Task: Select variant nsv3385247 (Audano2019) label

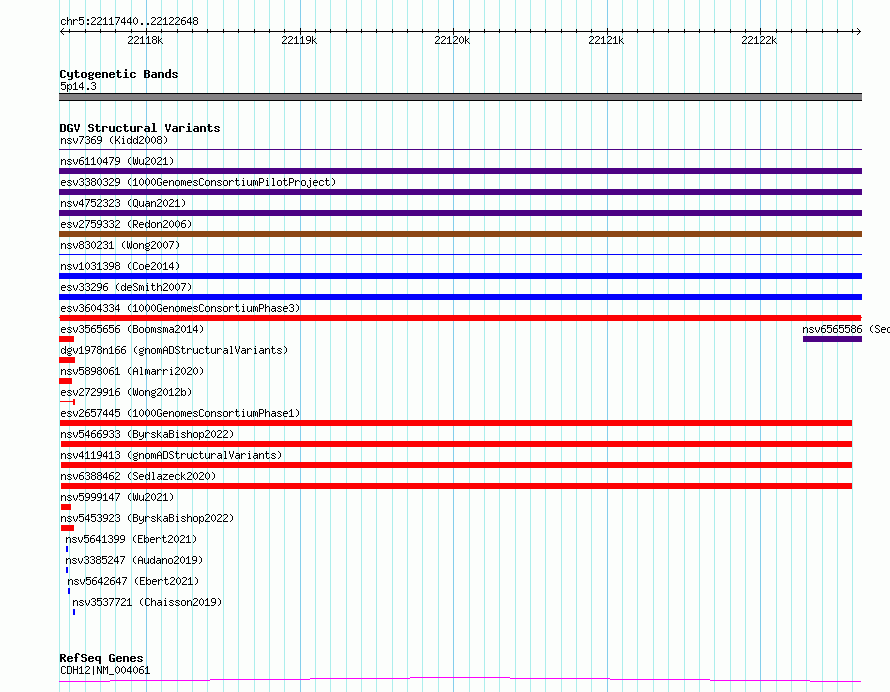Action: point(134,560)
